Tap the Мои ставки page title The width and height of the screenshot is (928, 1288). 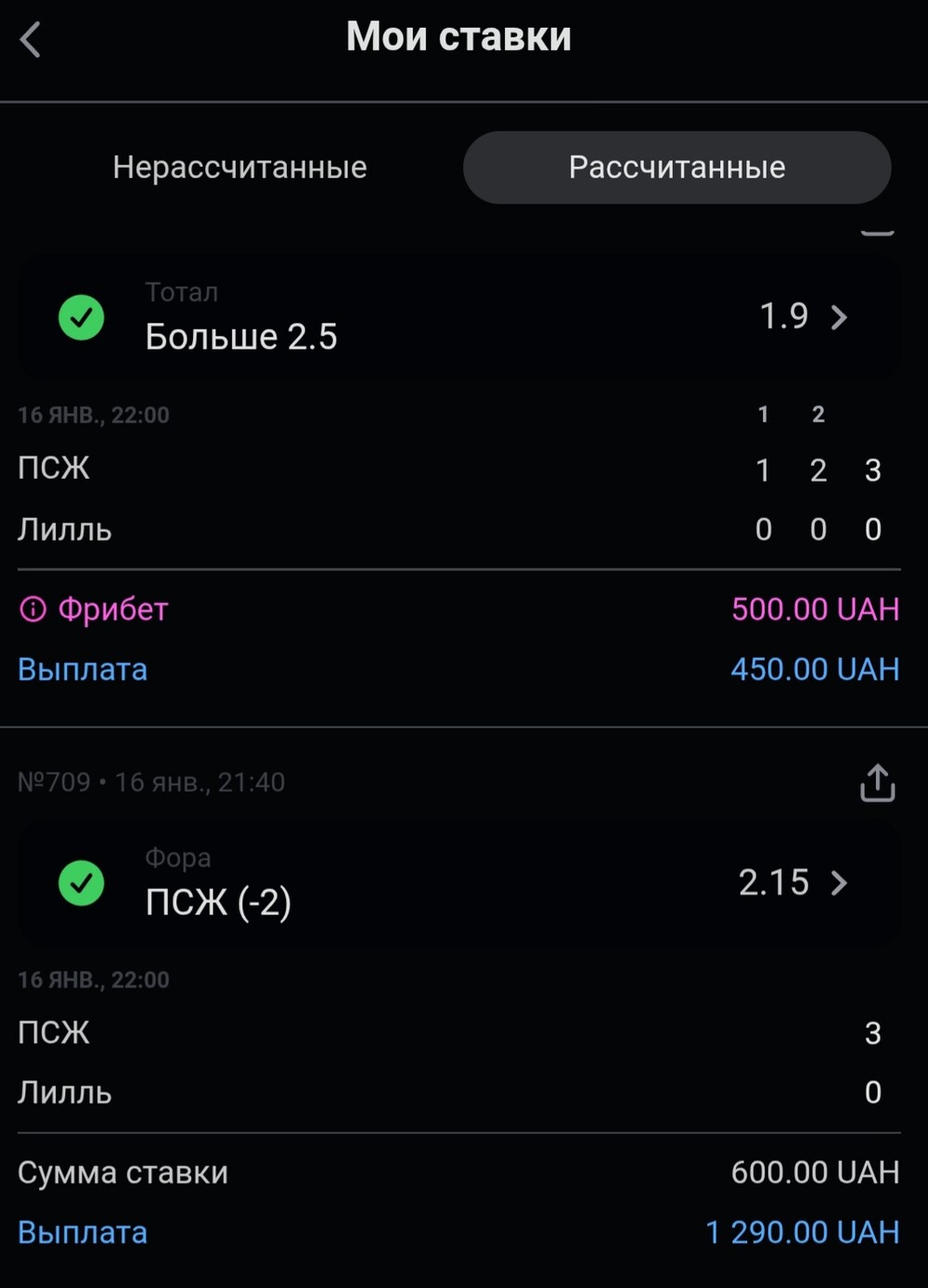tap(458, 37)
